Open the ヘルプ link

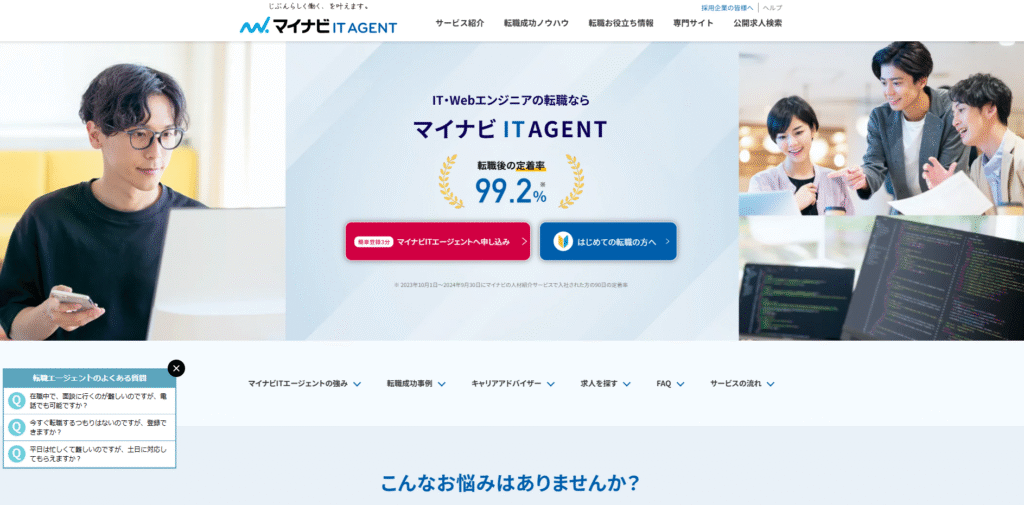[773, 8]
